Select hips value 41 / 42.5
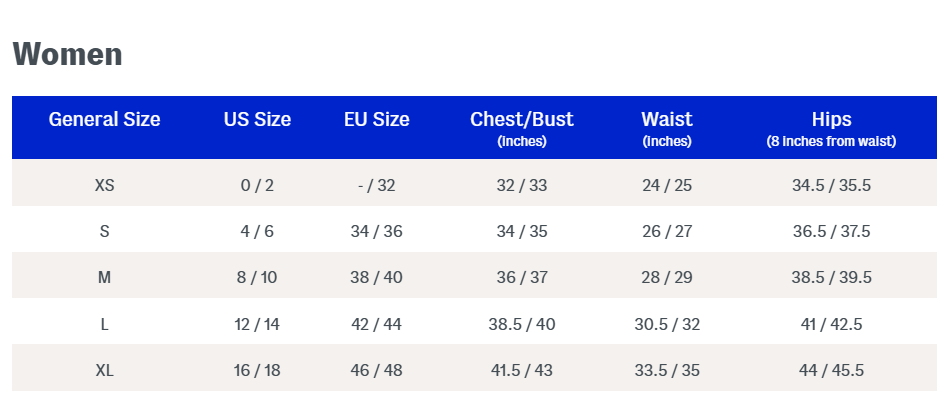 pos(832,324)
